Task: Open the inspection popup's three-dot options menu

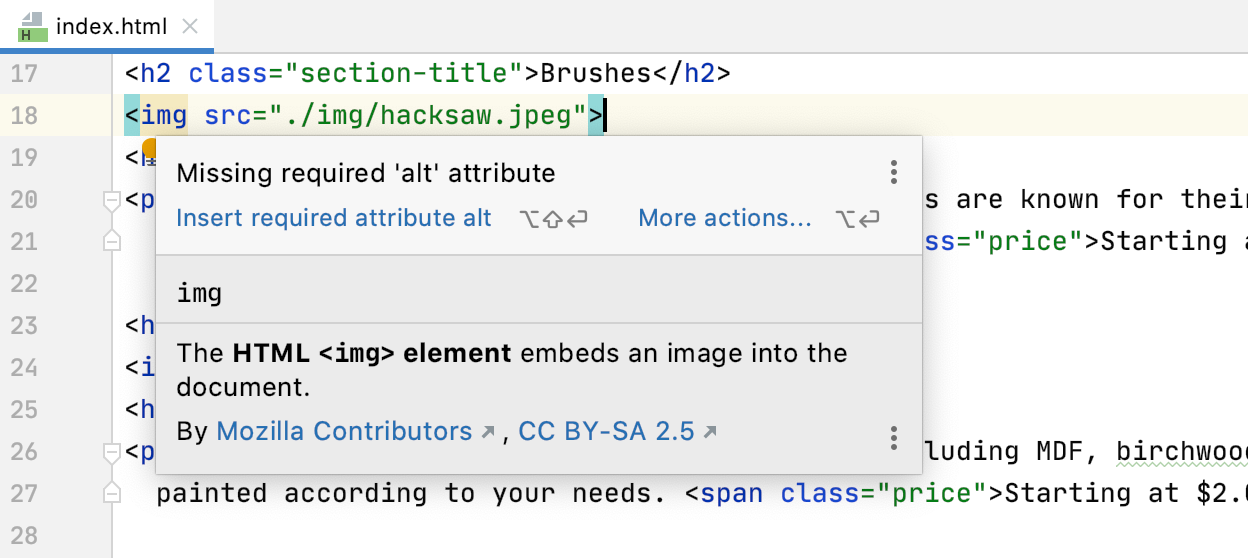Action: point(894,172)
